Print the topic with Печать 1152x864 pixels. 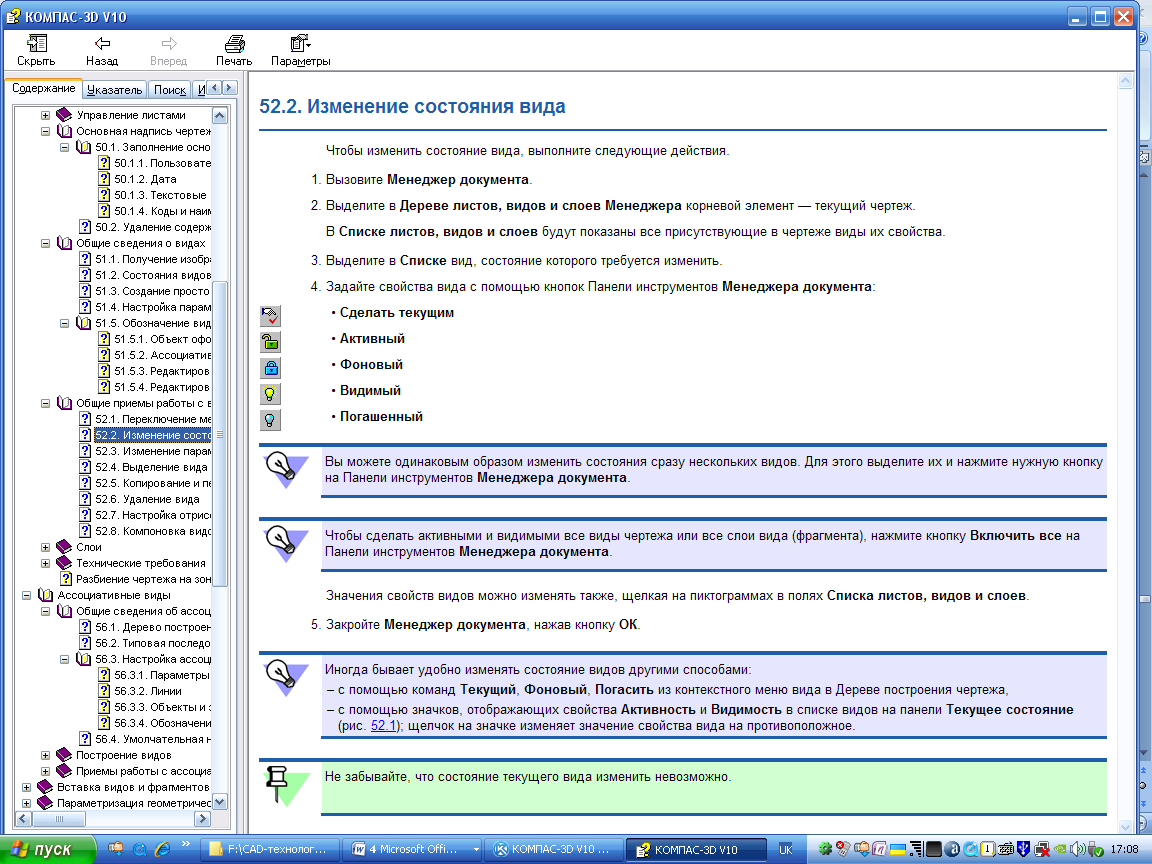(x=234, y=51)
